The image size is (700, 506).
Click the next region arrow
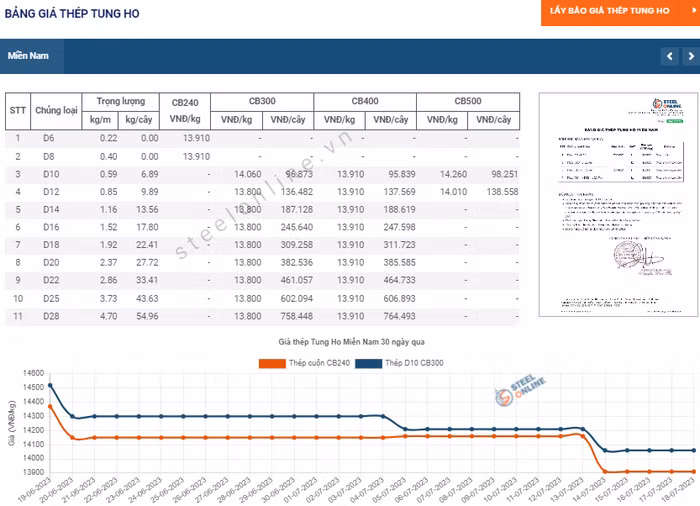tap(691, 56)
